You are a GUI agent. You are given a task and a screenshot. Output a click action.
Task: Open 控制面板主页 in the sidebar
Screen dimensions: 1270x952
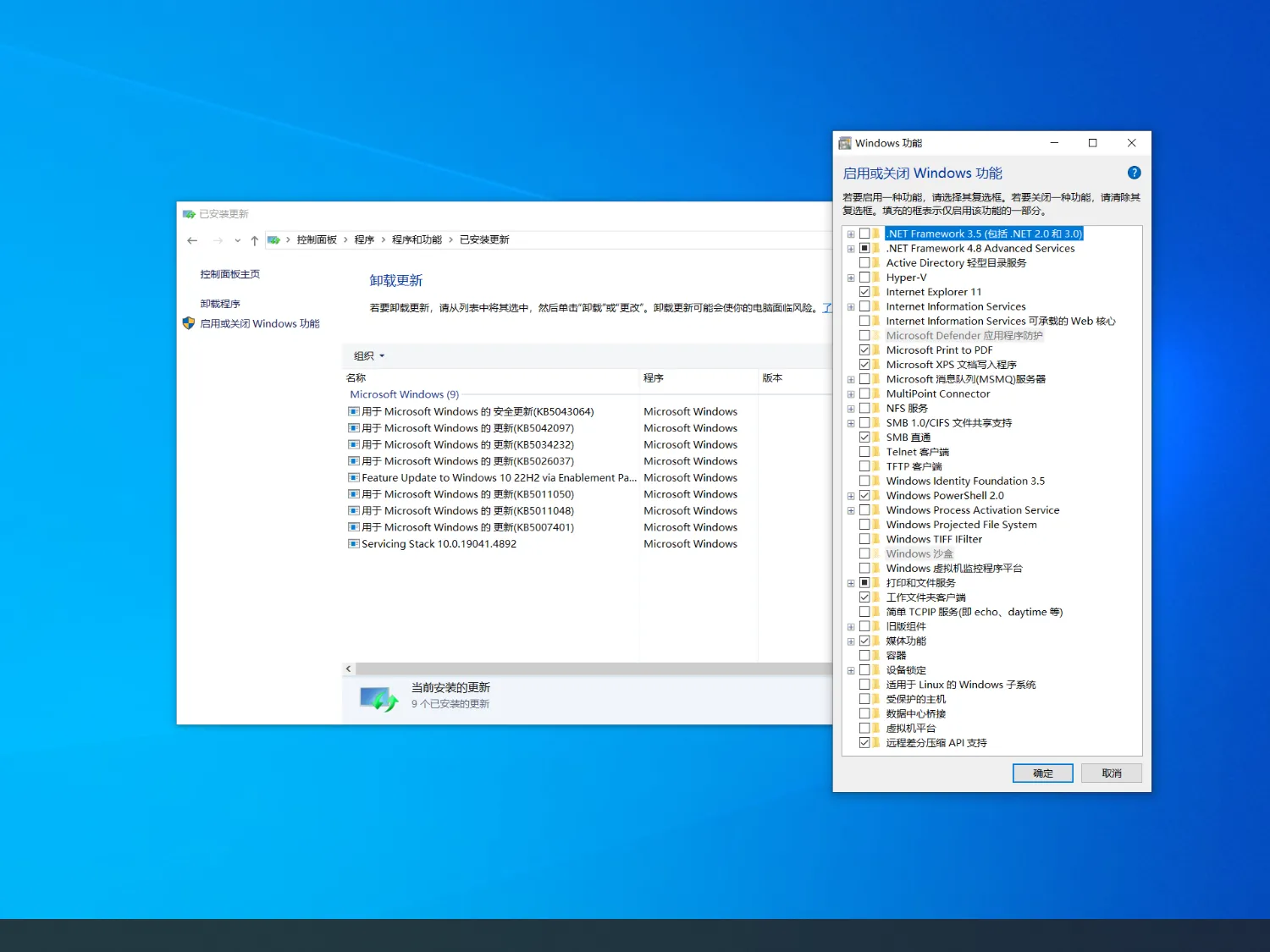[x=229, y=273]
